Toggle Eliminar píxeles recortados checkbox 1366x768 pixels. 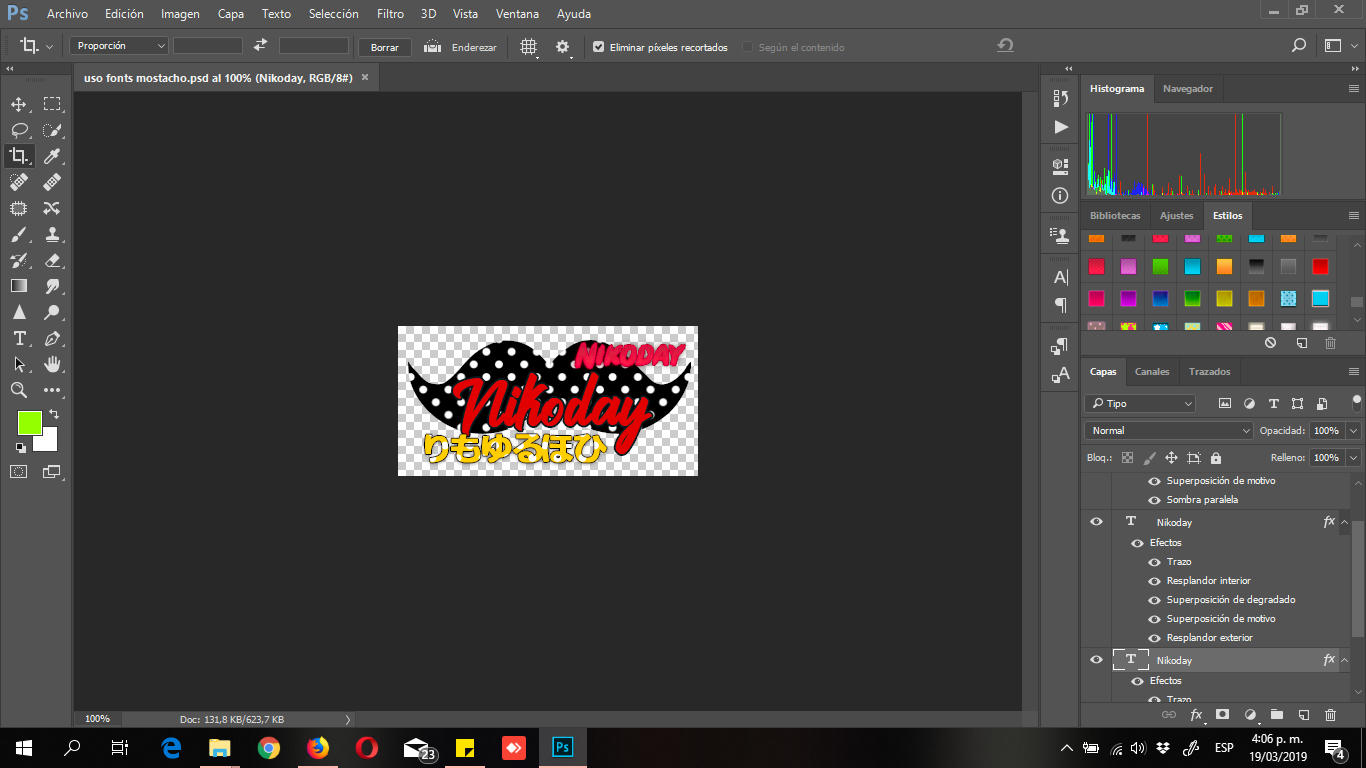598,47
